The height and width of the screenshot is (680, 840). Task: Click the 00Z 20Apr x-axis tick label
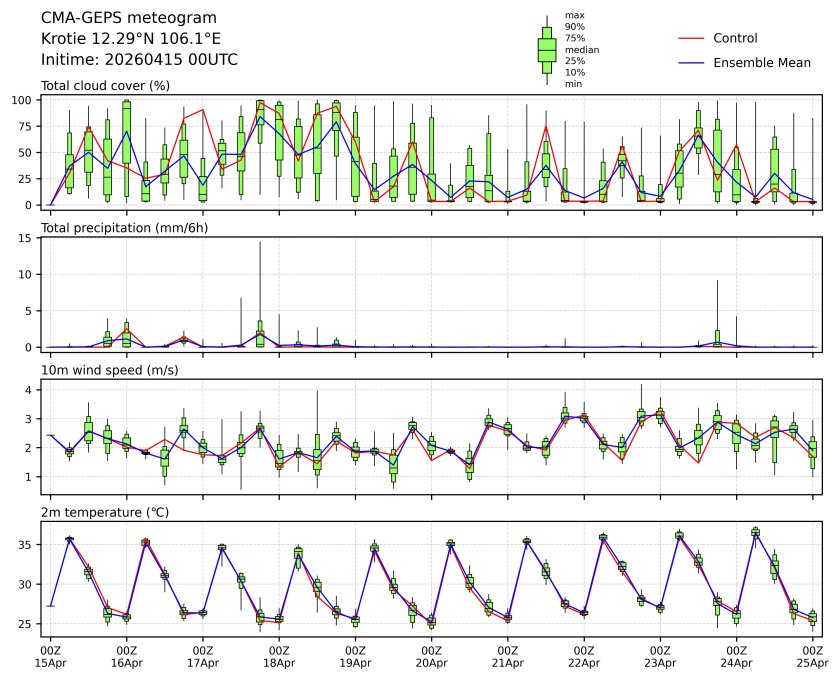[x=431, y=656]
